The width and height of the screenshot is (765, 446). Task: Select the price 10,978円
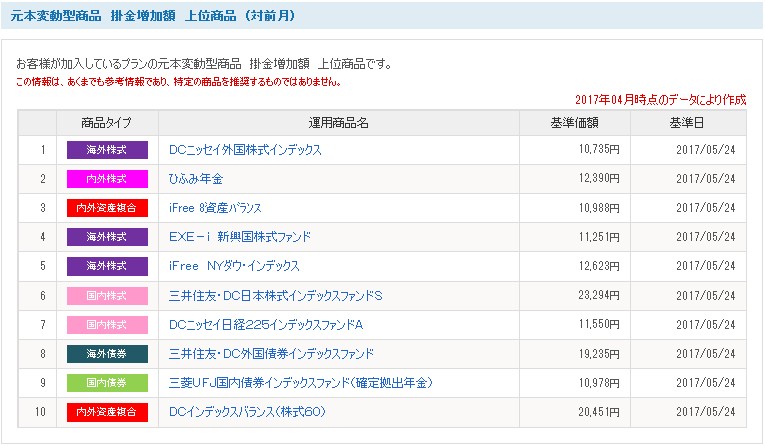[x=599, y=383]
